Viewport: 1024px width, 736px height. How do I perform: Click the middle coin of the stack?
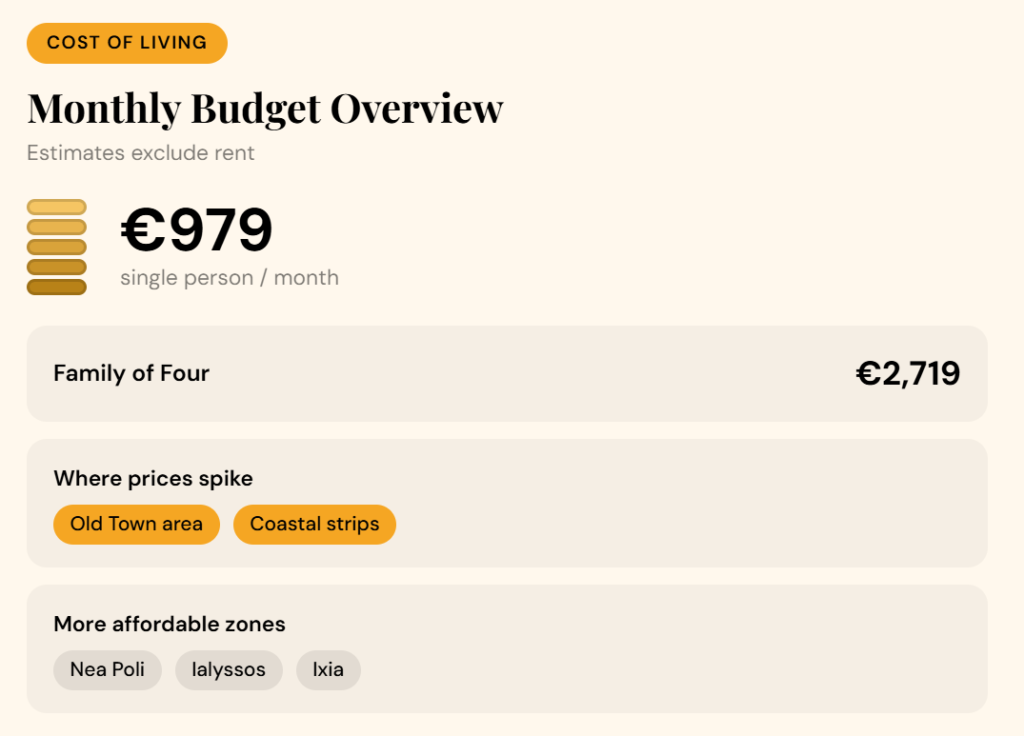pyautogui.click(x=56, y=247)
